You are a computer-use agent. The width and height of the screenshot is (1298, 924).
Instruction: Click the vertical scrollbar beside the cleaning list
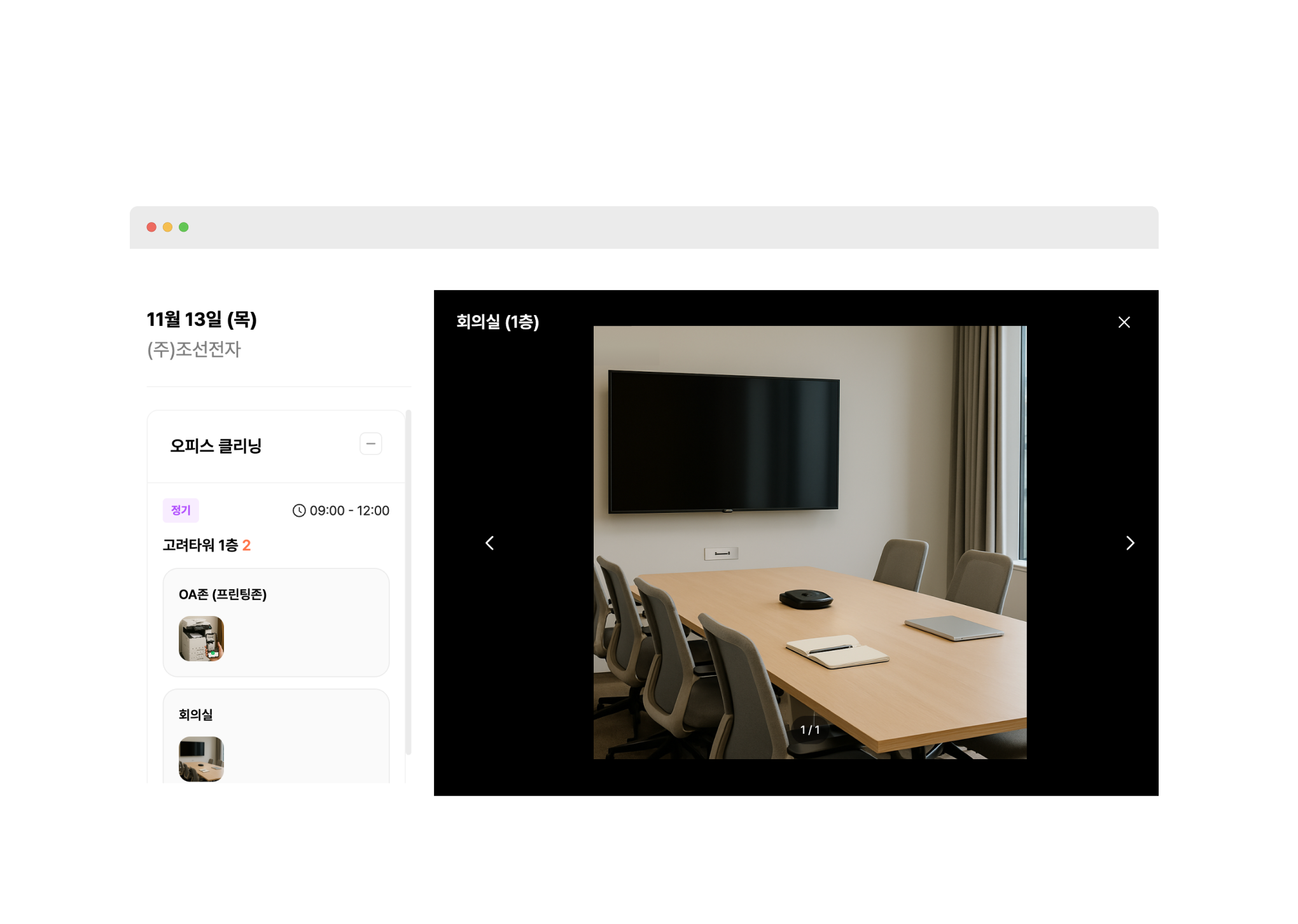(x=408, y=582)
